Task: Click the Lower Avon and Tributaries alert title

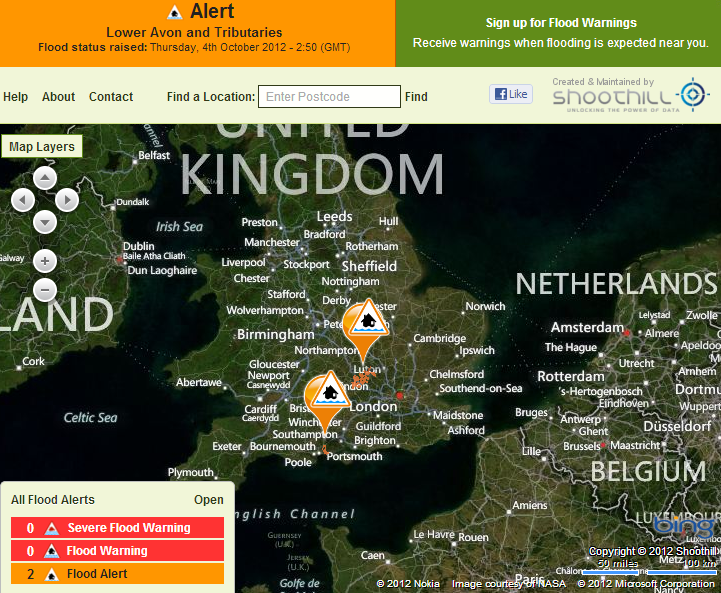Action: coord(194,32)
